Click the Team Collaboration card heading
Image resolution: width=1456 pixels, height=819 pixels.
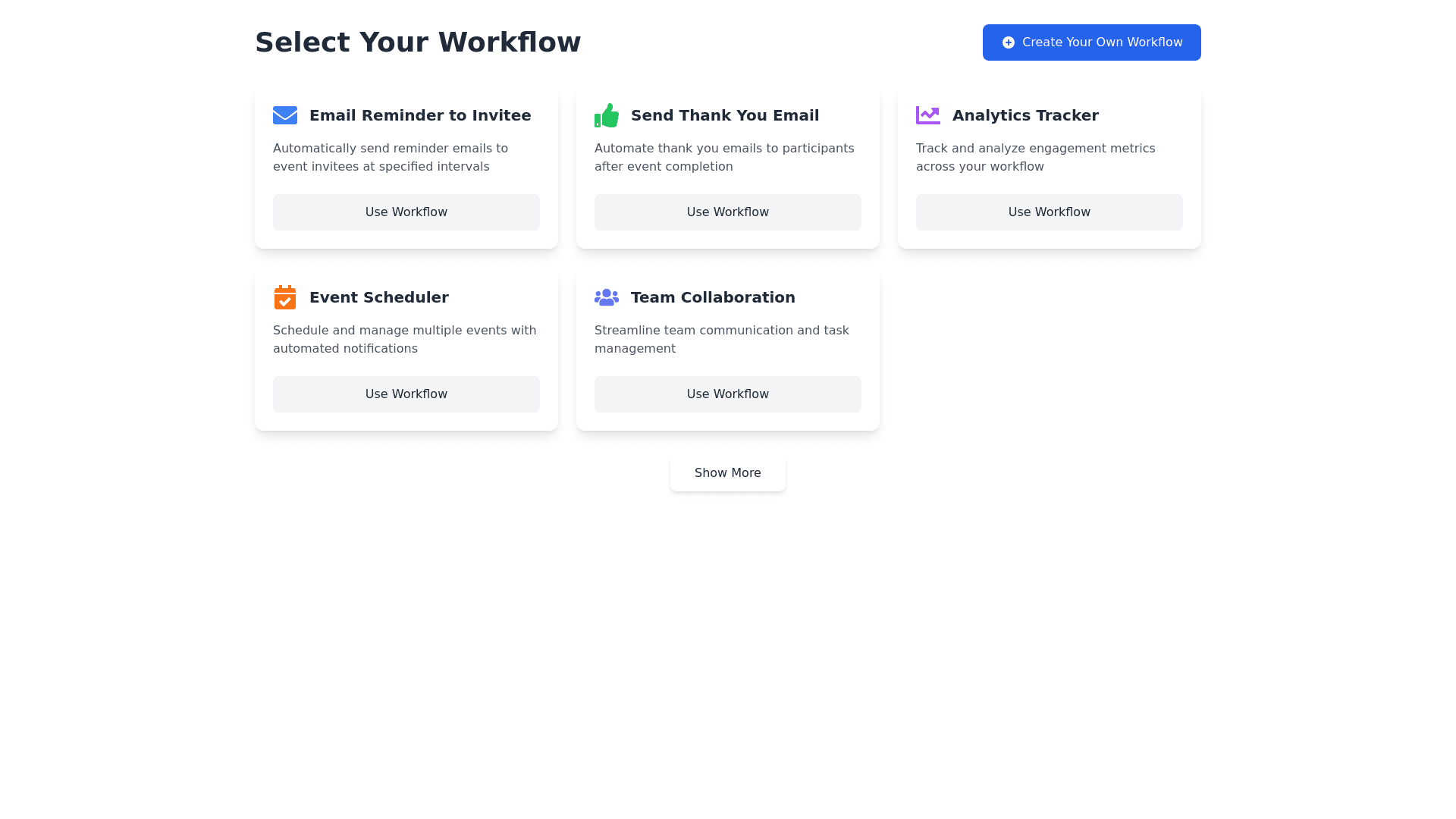point(713,297)
